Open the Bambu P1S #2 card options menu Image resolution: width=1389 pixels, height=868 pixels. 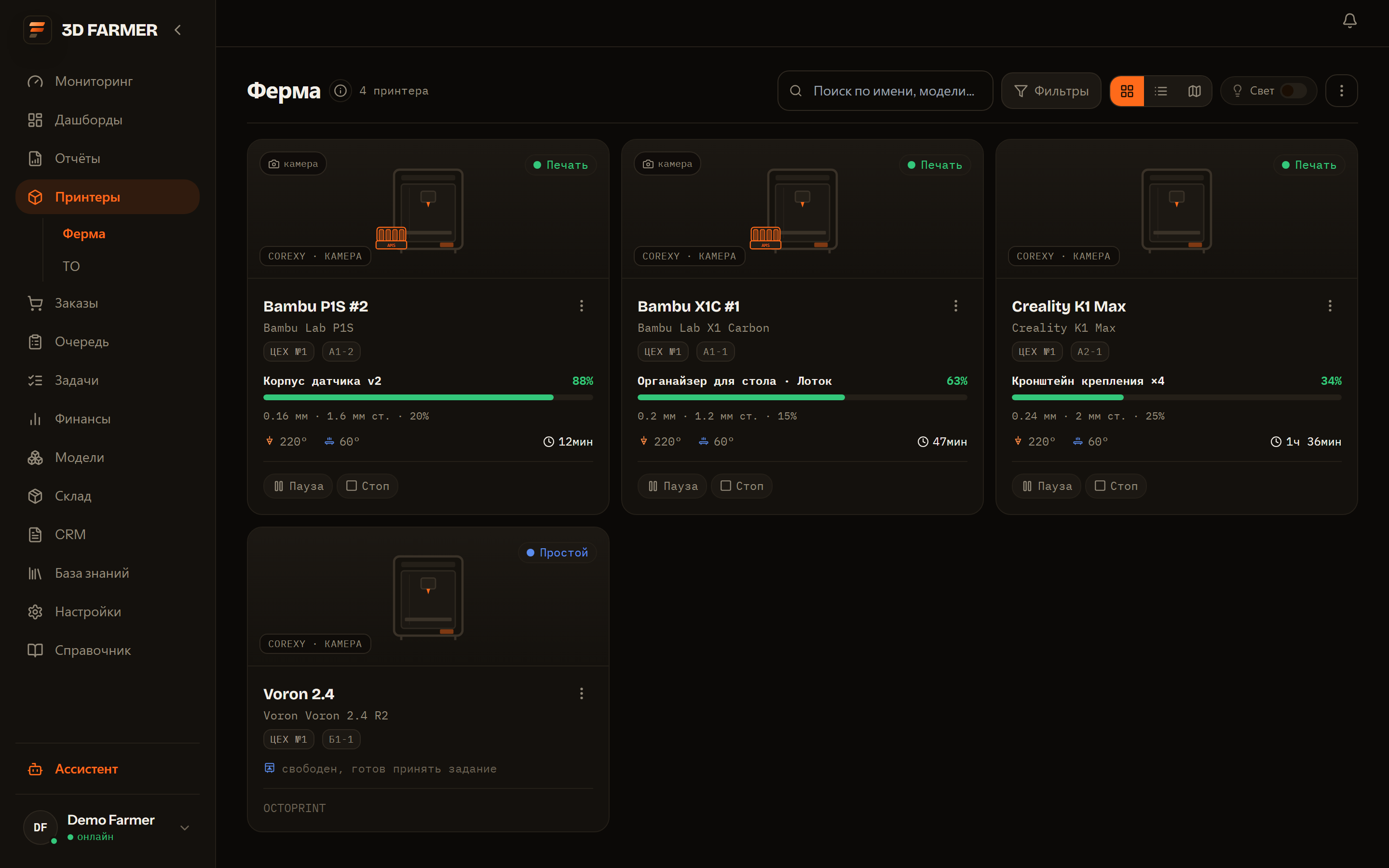click(582, 306)
